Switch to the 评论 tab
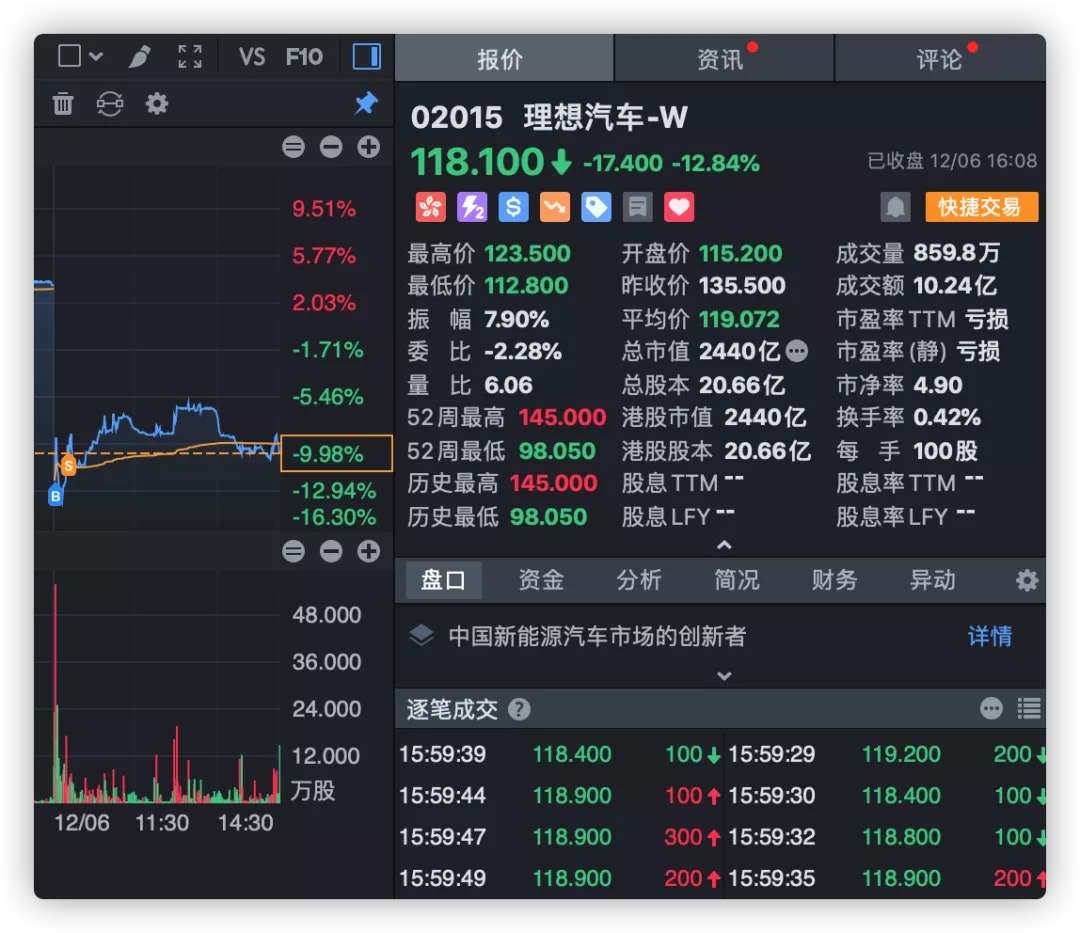Image resolution: width=1080 pixels, height=933 pixels. coord(940,58)
